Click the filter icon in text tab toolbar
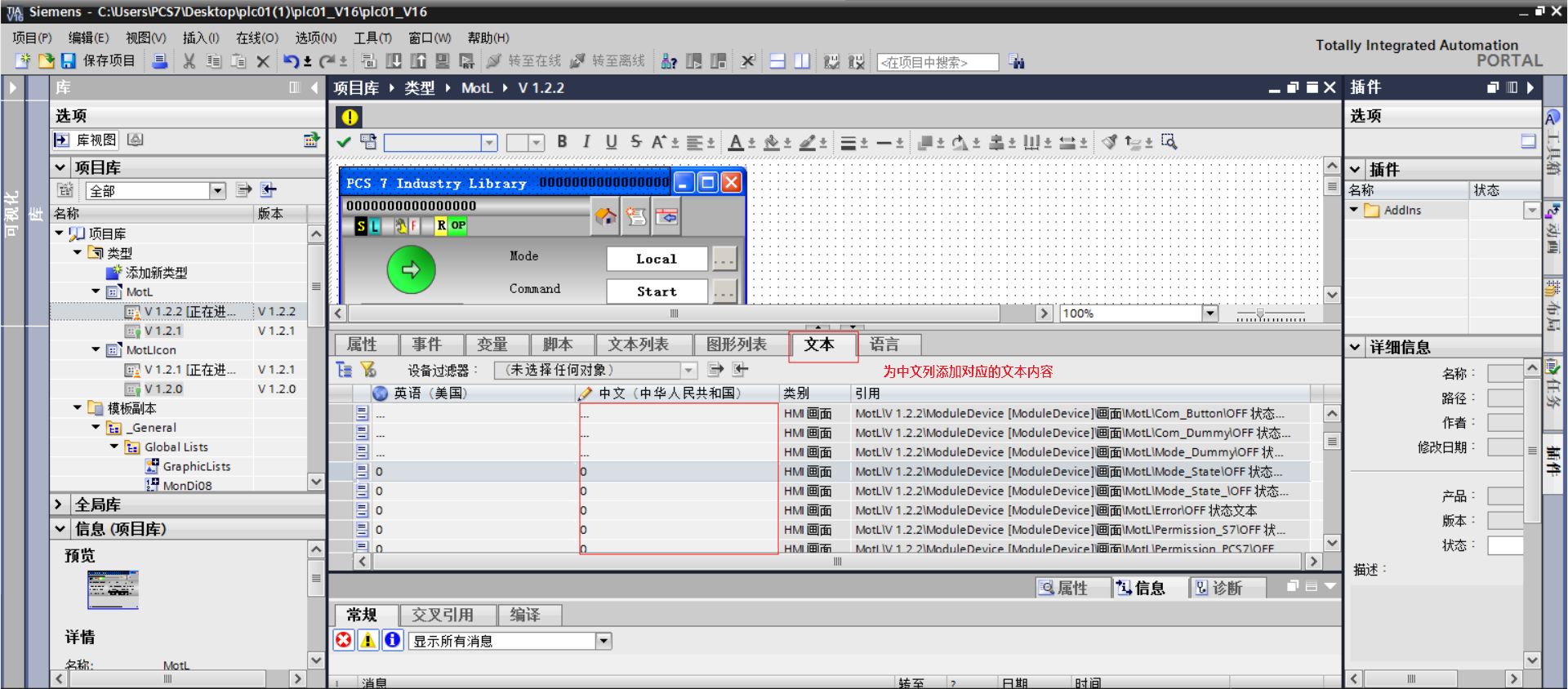1568x689 pixels. point(368,370)
